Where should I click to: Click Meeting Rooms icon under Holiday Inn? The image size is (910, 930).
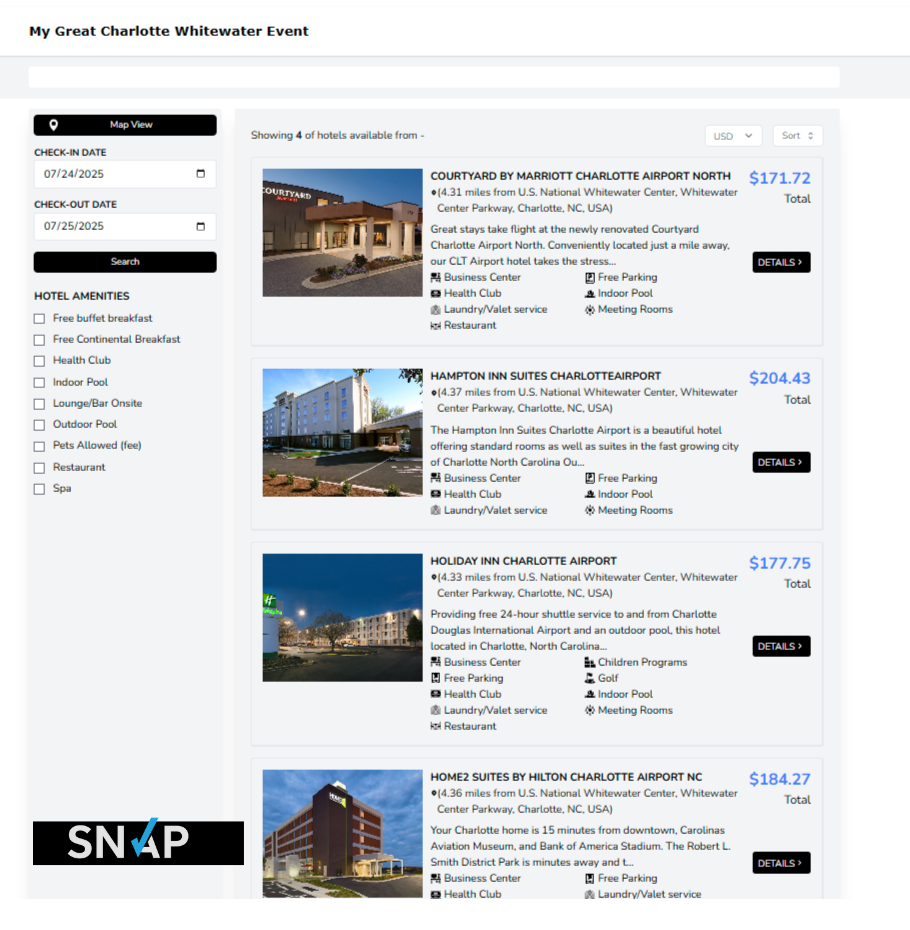[590, 710]
